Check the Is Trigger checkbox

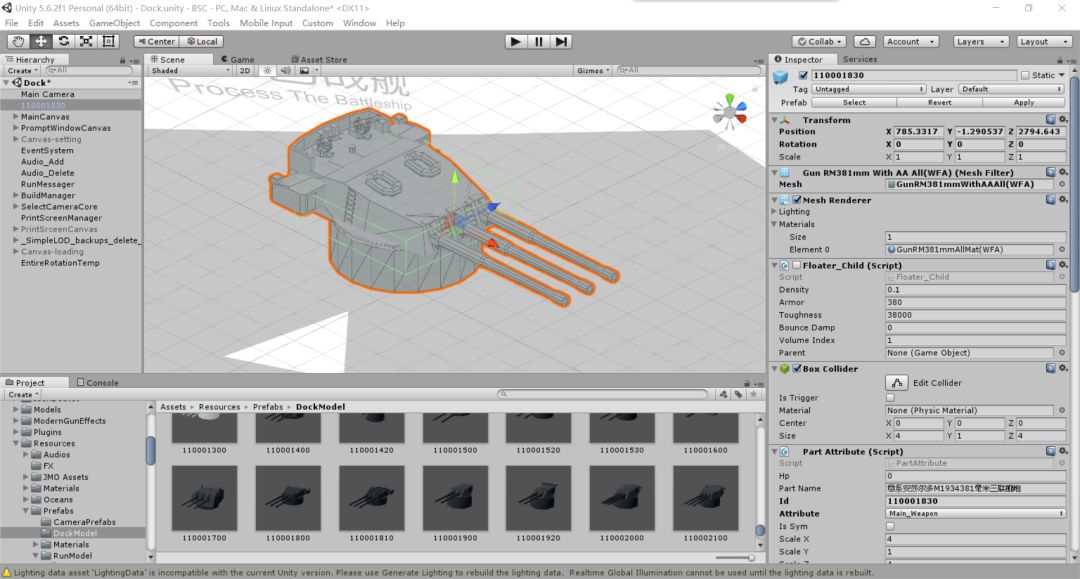coord(890,397)
